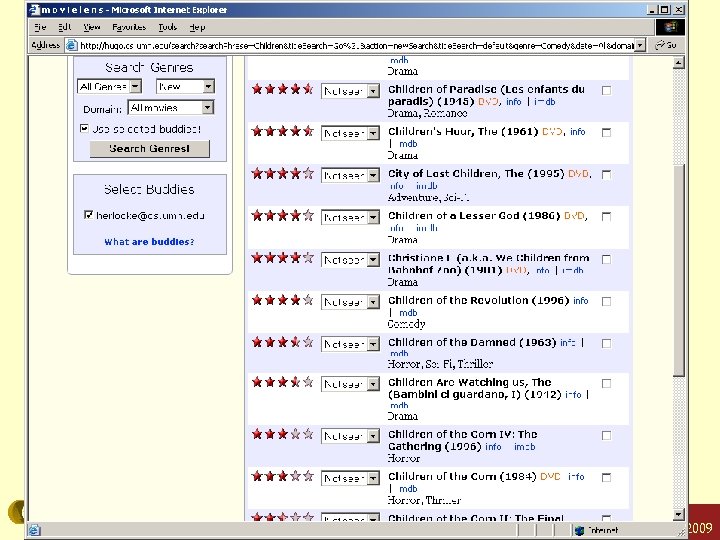Tick checkbox for Children of a Lesser God

[606, 217]
